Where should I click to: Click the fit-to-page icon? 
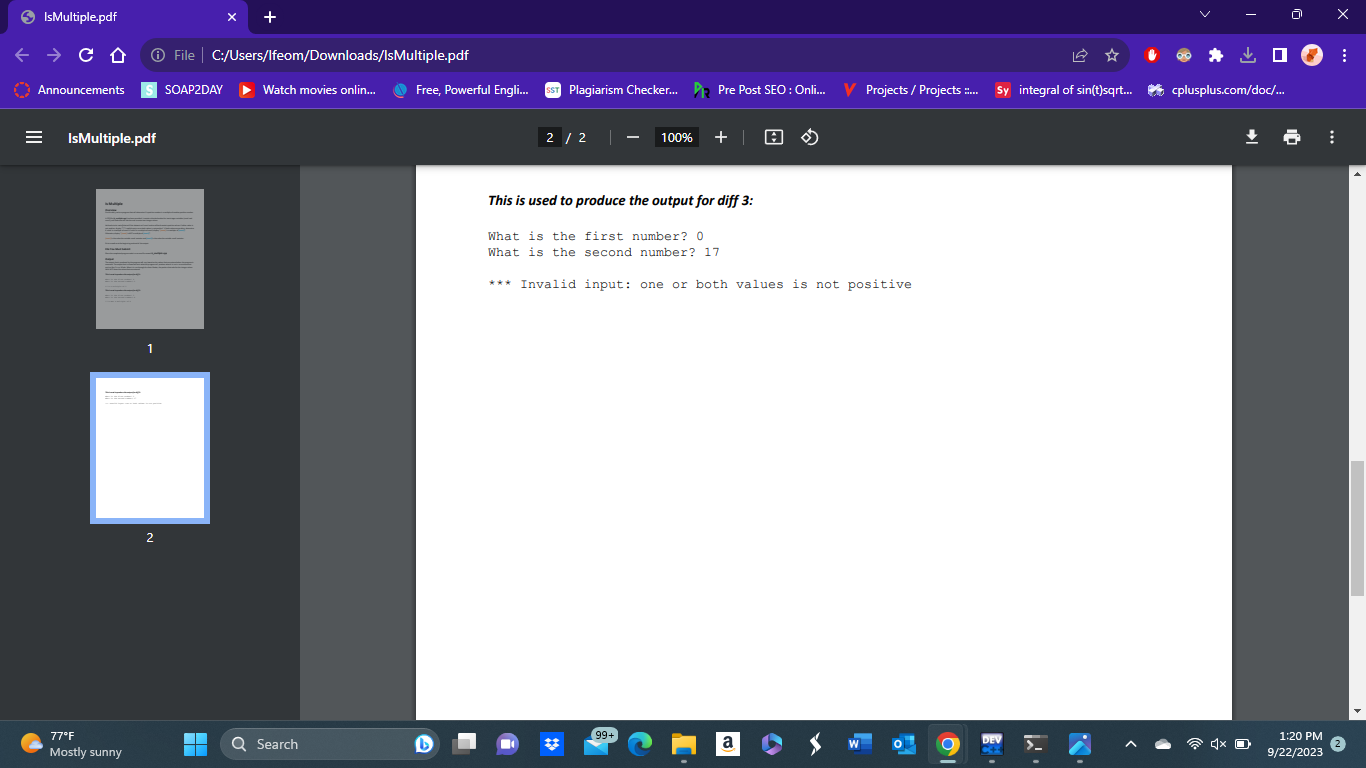(773, 137)
